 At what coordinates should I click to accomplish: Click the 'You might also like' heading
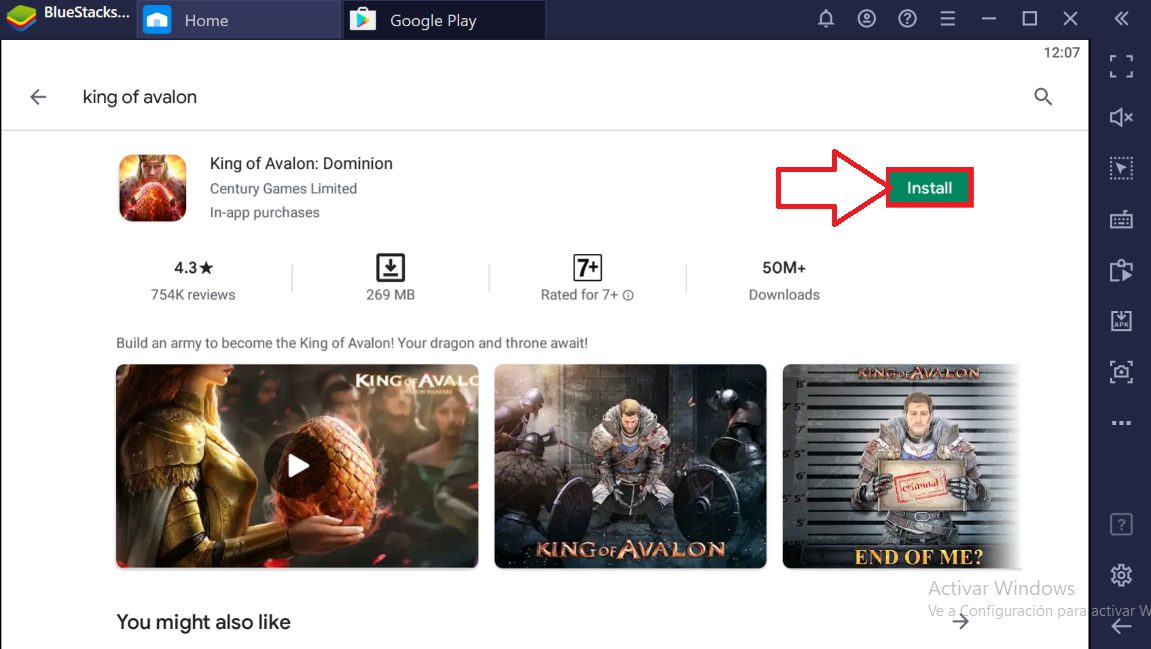tap(203, 623)
